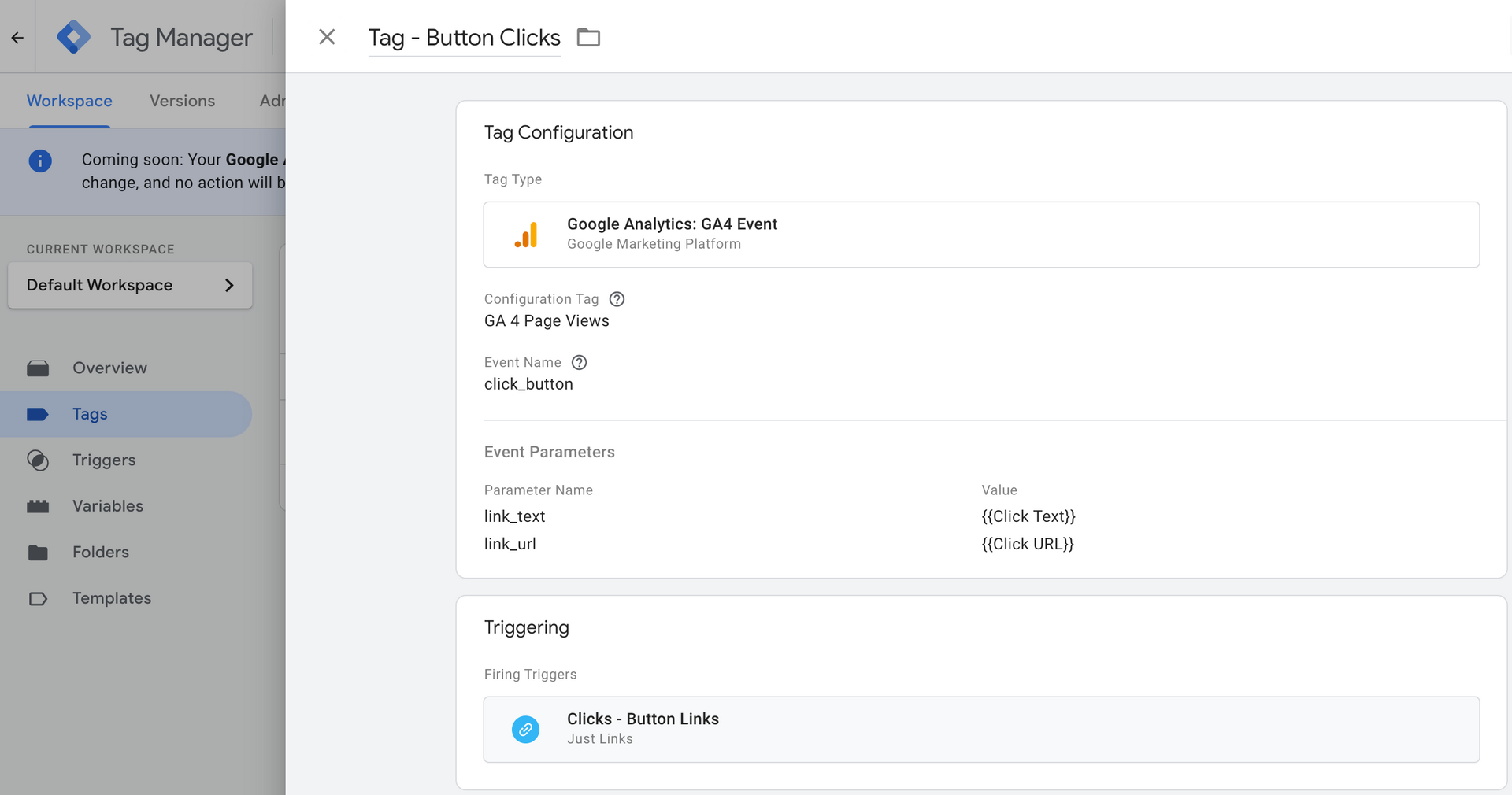
Task: Switch to the Workspace tab
Action: pyautogui.click(x=69, y=101)
